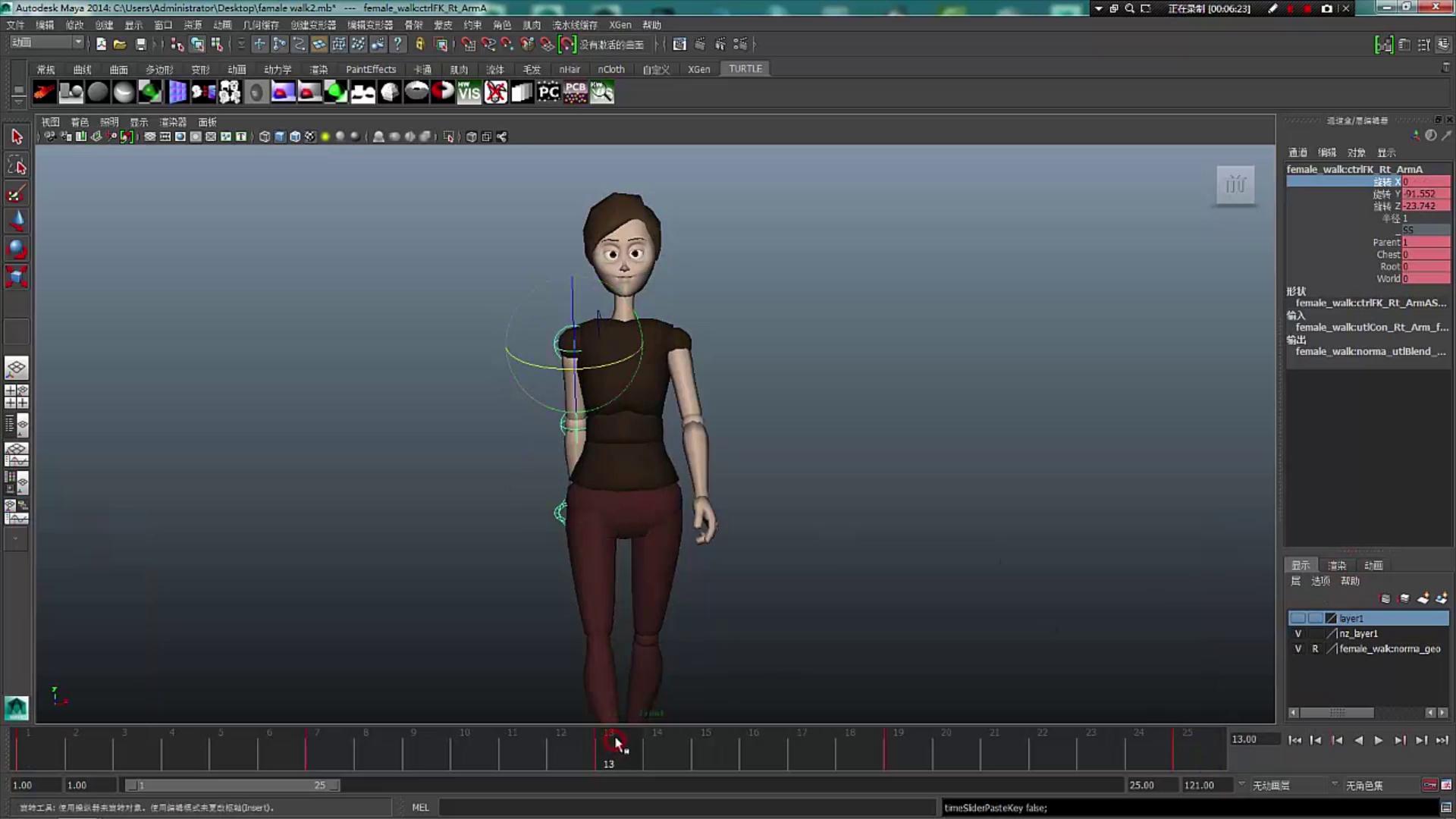Select the arrow Select tool in toolbox
This screenshot has width=1456, height=819.
(17, 136)
